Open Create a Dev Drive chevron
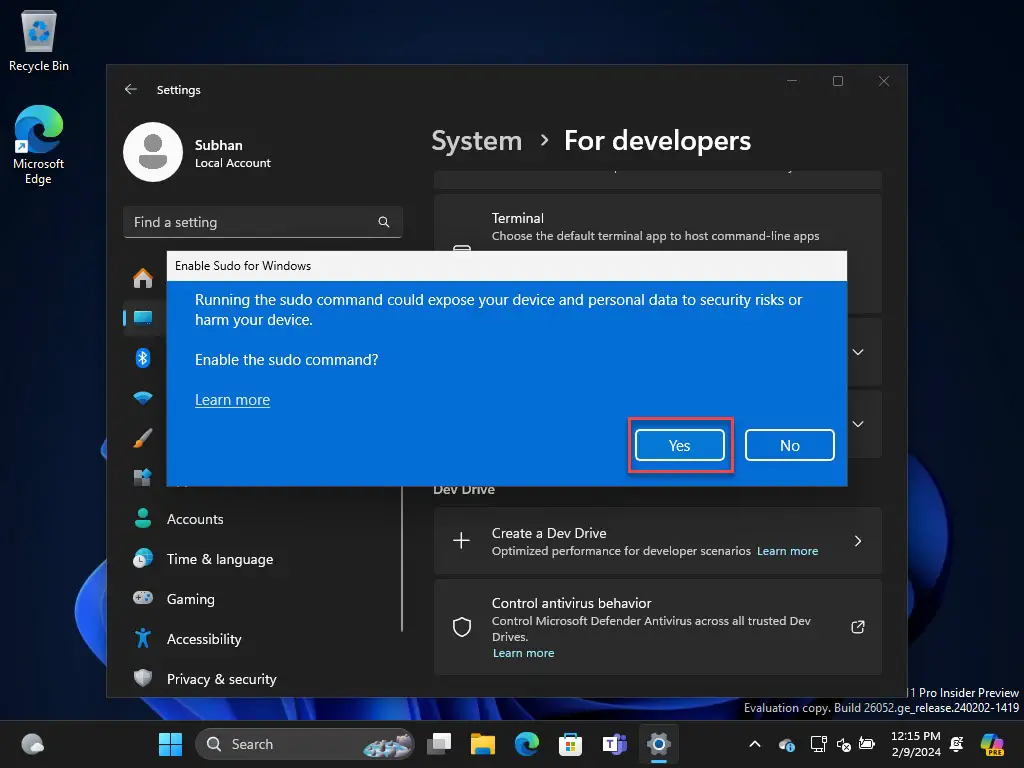This screenshot has width=1024, height=768. (x=858, y=541)
